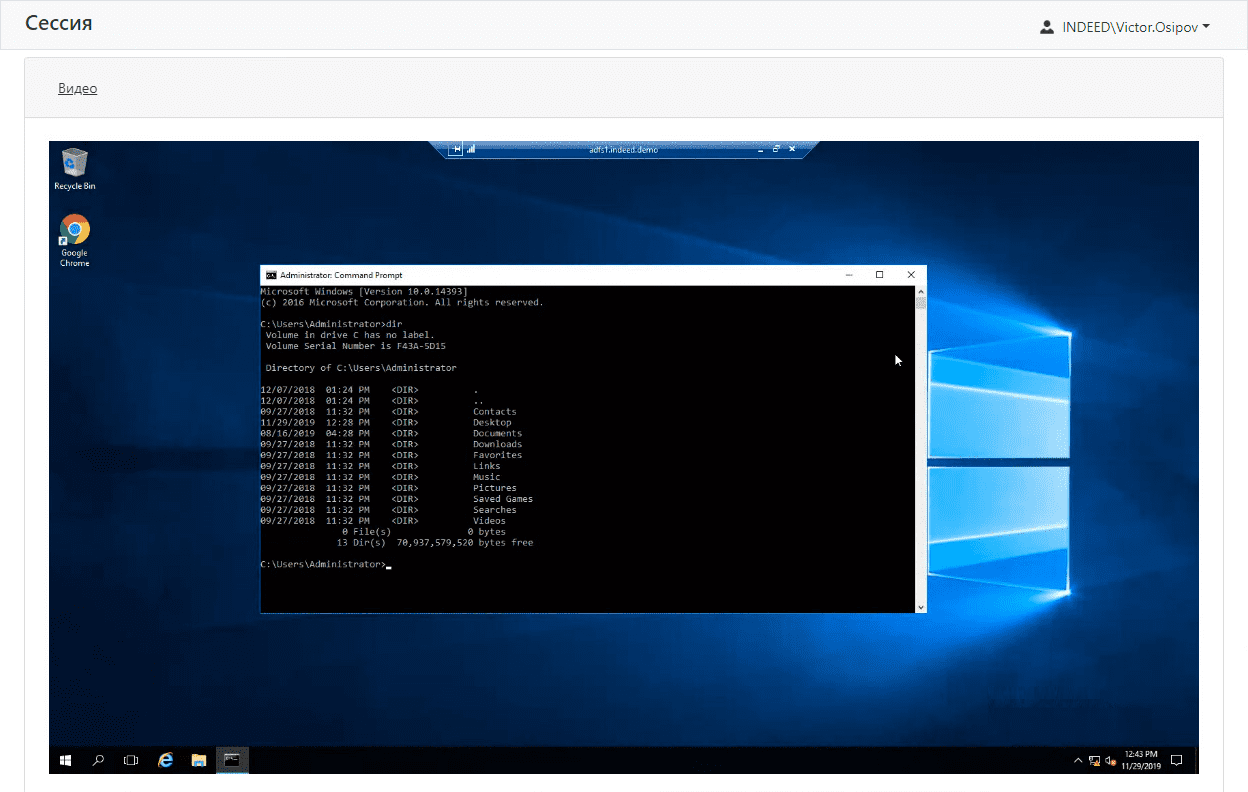Check the connection signal quality icon

click(471, 149)
